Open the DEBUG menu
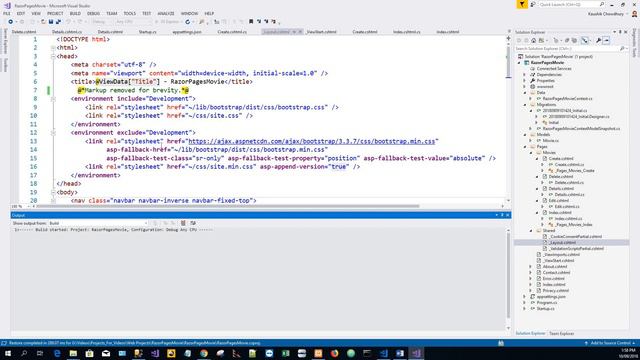This screenshot has width=640, height=360. [93, 13]
